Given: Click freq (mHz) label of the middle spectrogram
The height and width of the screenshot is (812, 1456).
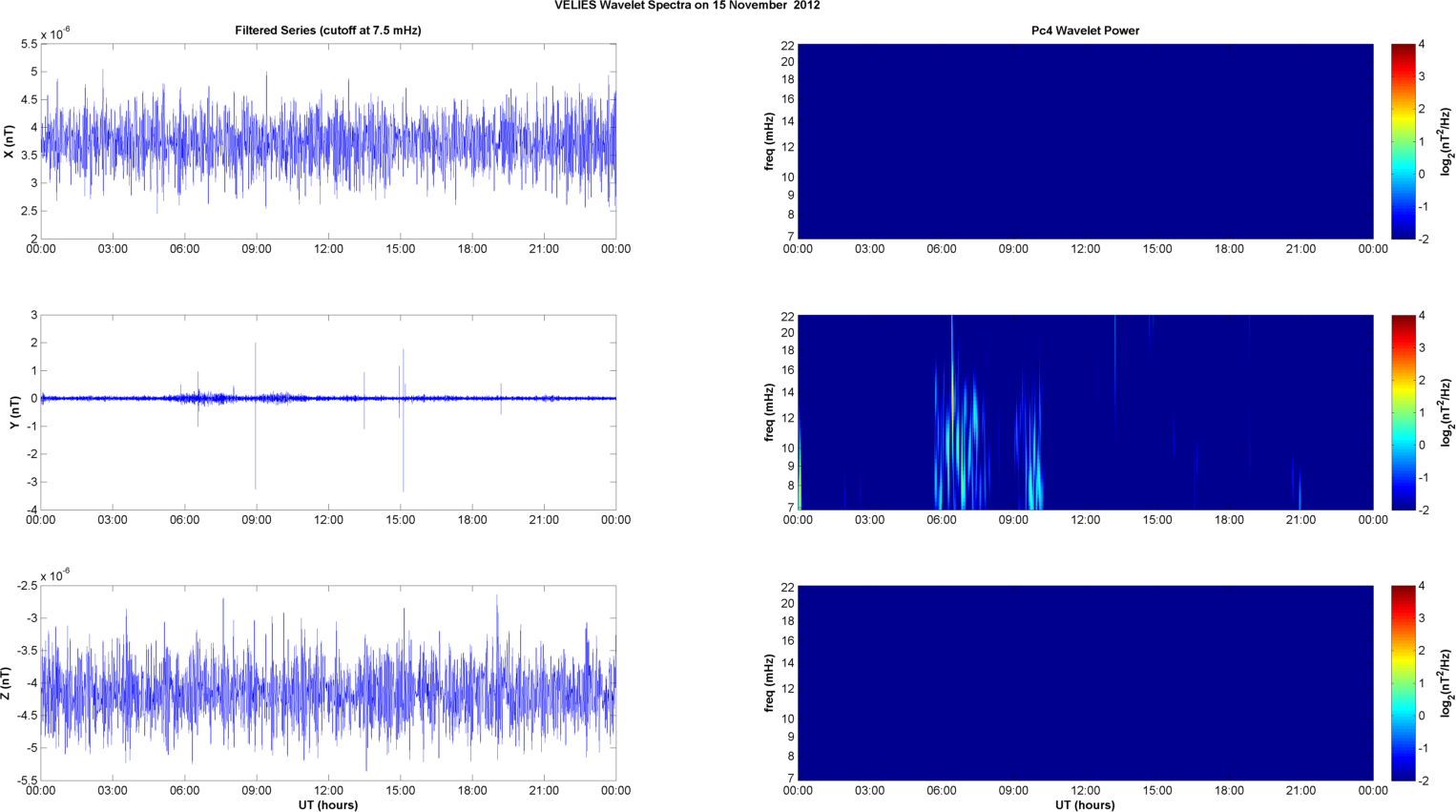Looking at the screenshot, I should coord(769,412).
